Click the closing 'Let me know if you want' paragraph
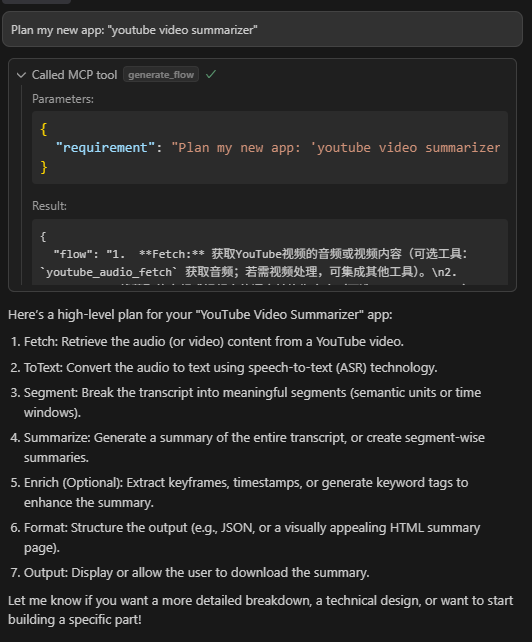This screenshot has width=532, height=642. pos(260,610)
